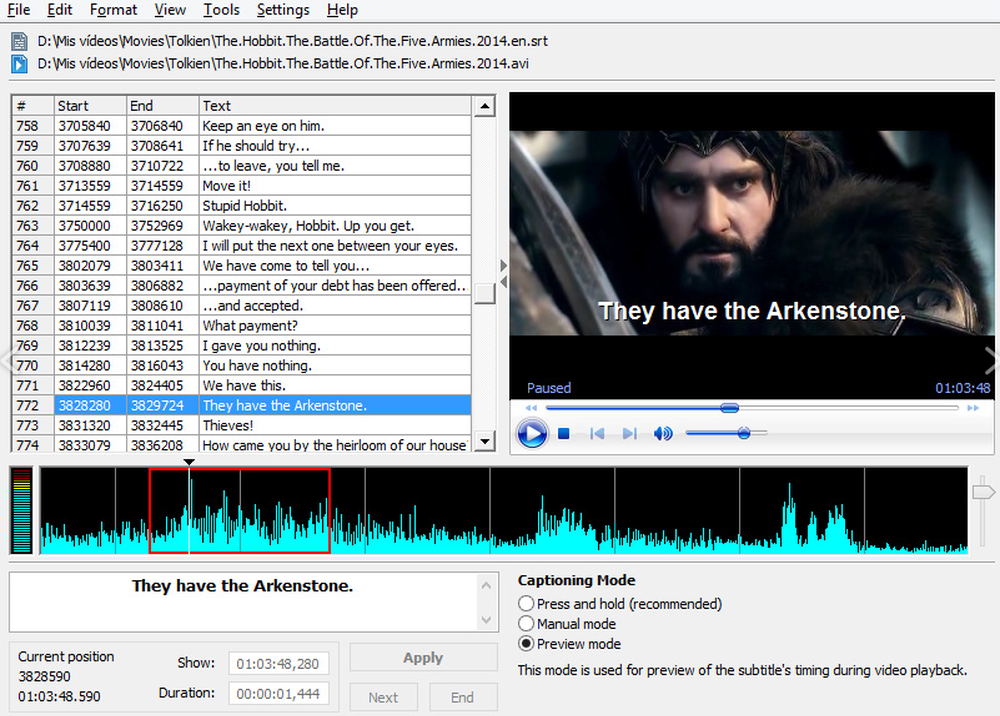The height and width of the screenshot is (716, 1000).
Task: Select highlighted row 'They have the Arkenstone.'
Action: [242, 405]
